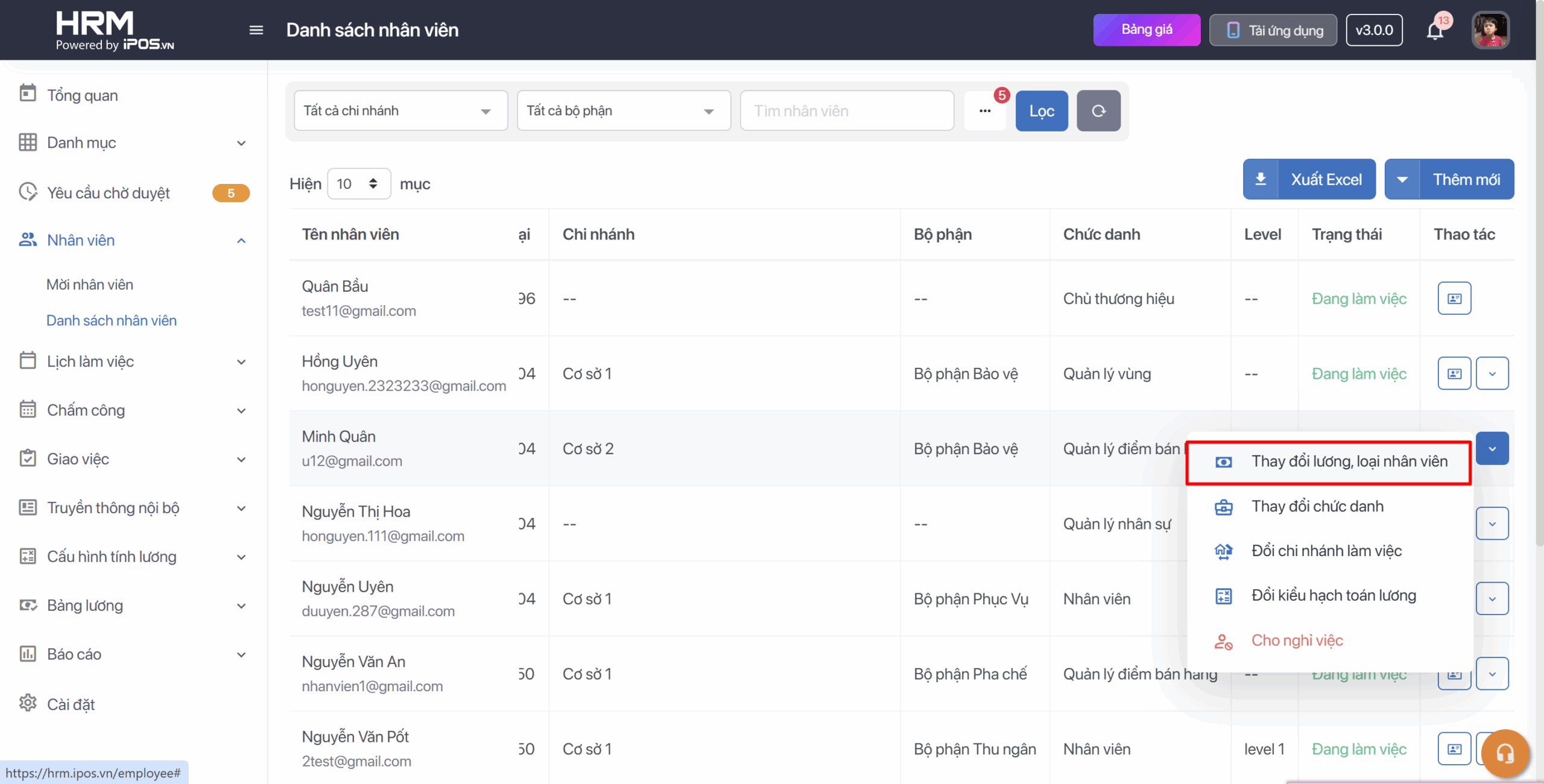
Task: Open the Tất cả bộ phận dropdown
Action: [x=624, y=111]
